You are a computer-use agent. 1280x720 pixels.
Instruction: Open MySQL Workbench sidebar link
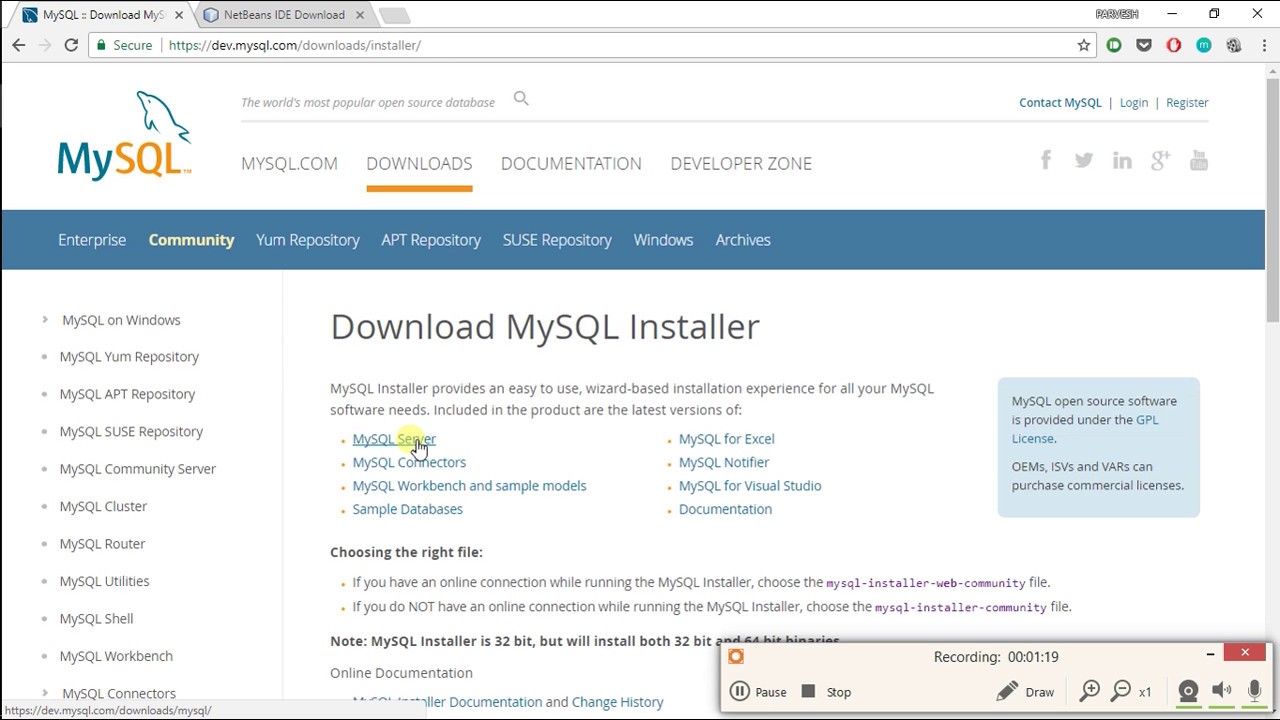click(116, 656)
